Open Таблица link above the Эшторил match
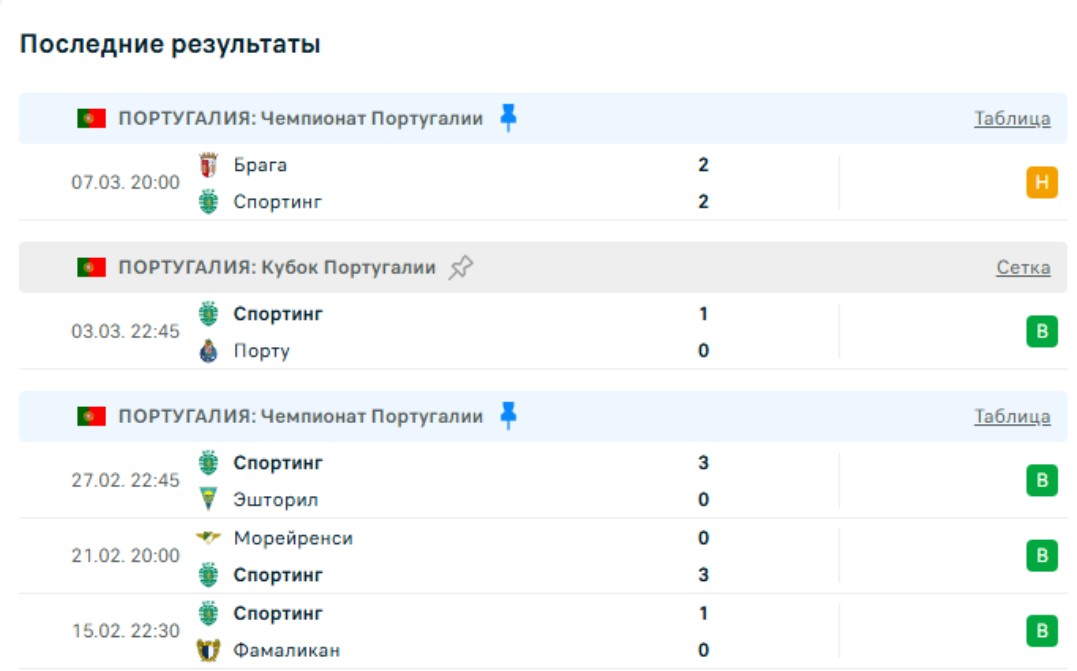 pos(1012,417)
